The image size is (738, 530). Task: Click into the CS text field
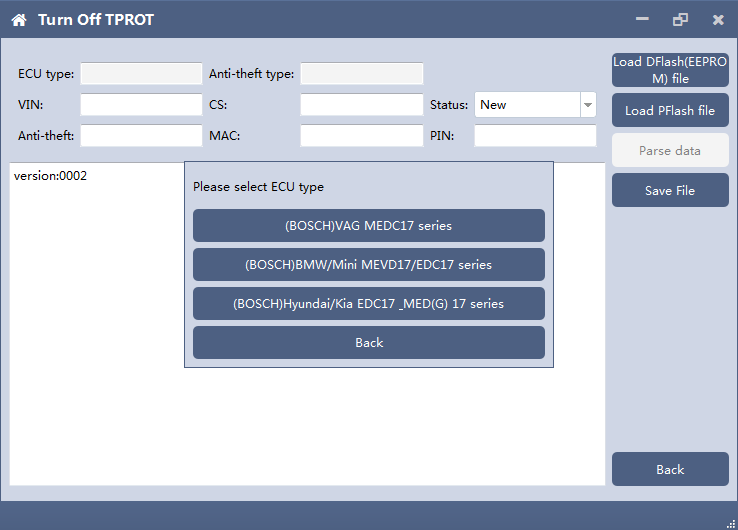(361, 104)
